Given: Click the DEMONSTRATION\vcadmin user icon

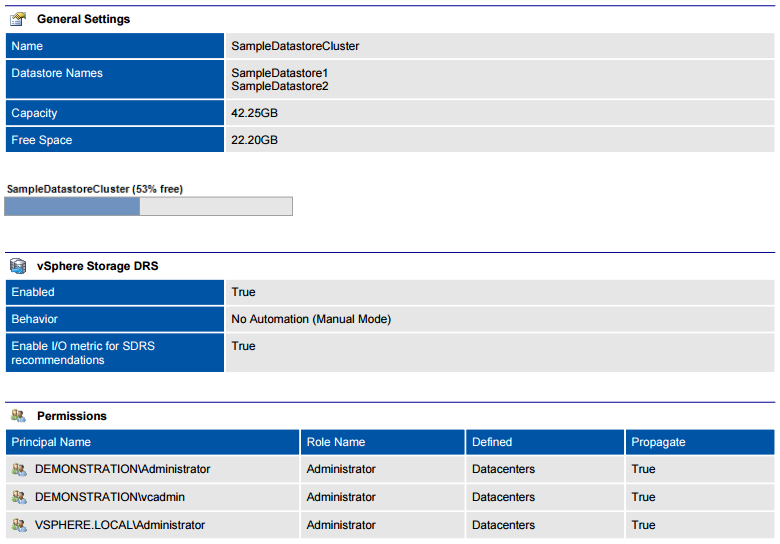Looking at the screenshot, I should coord(19,497).
